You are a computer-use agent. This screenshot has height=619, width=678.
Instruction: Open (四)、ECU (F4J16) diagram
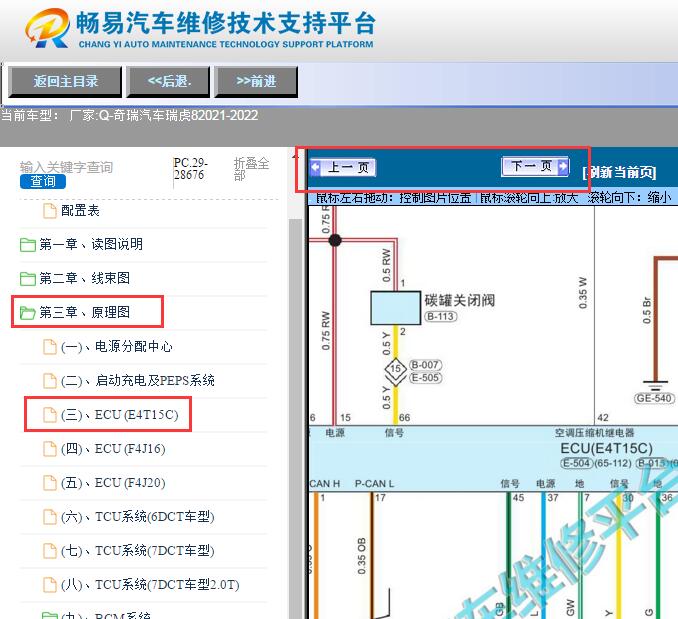[113, 449]
